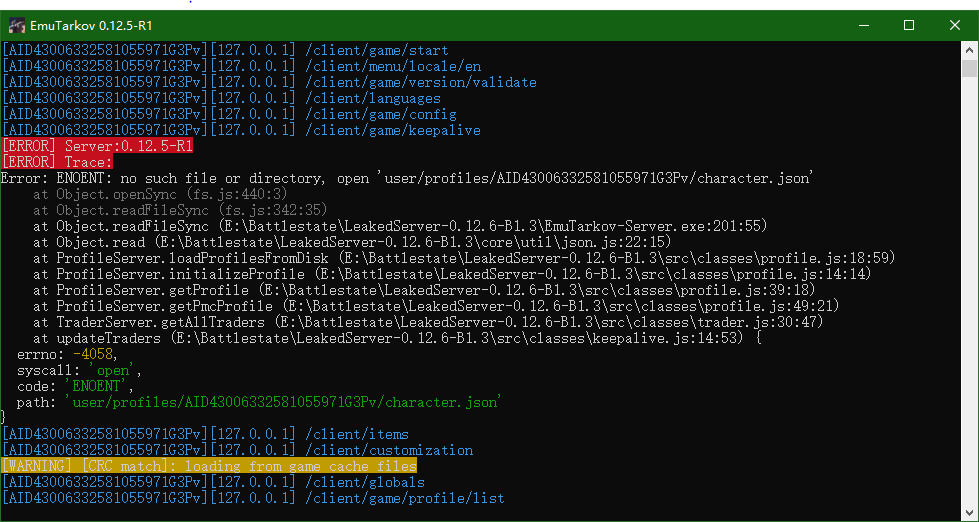Click the syscall 'open' value

[x=108, y=370]
